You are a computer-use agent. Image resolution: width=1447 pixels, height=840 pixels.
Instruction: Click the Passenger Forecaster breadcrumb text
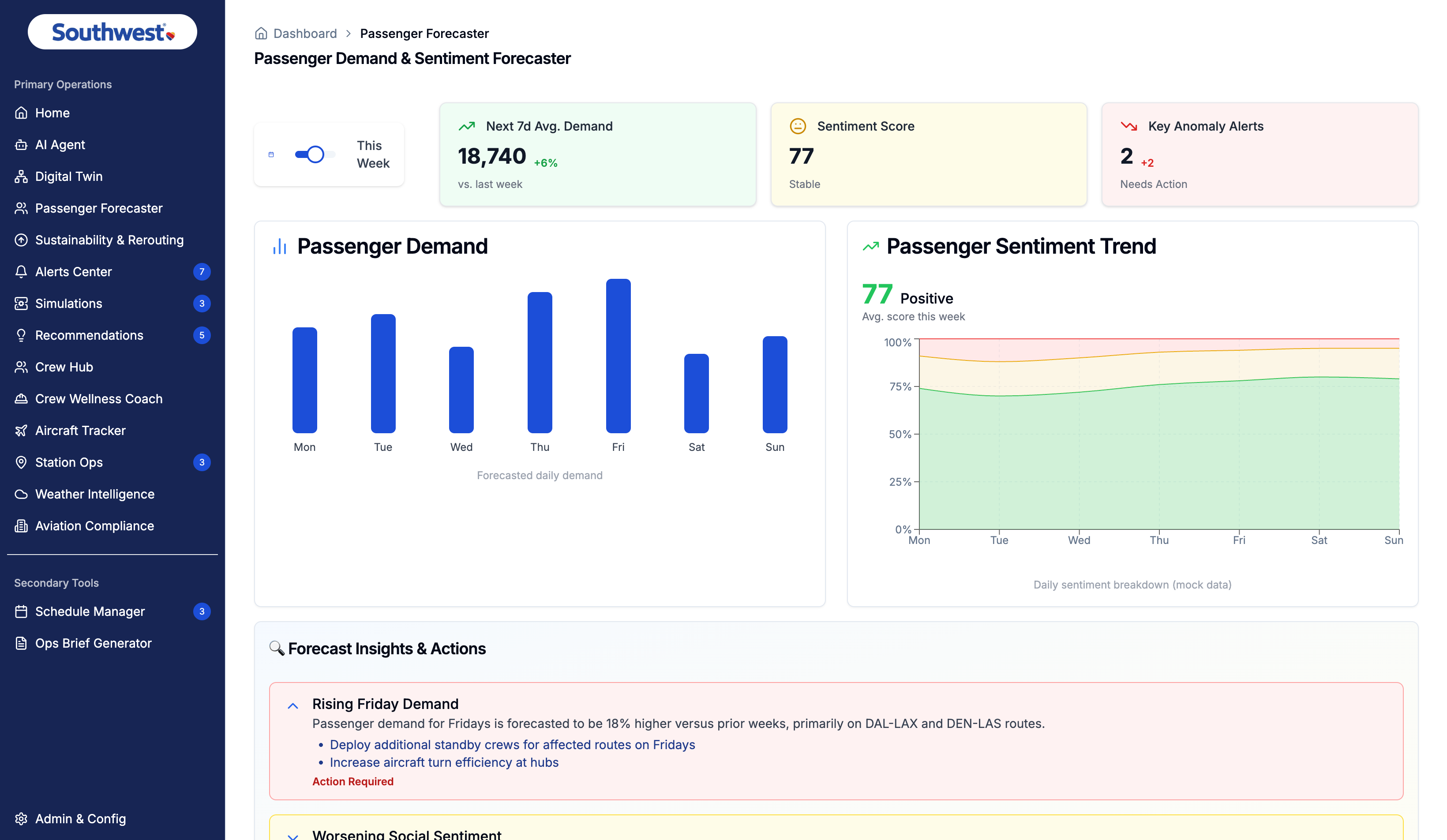pos(424,33)
